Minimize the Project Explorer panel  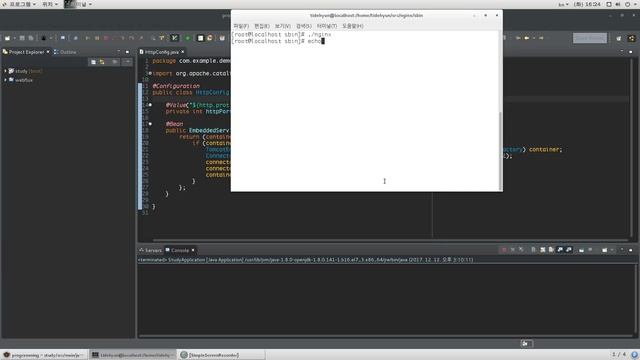119,52
